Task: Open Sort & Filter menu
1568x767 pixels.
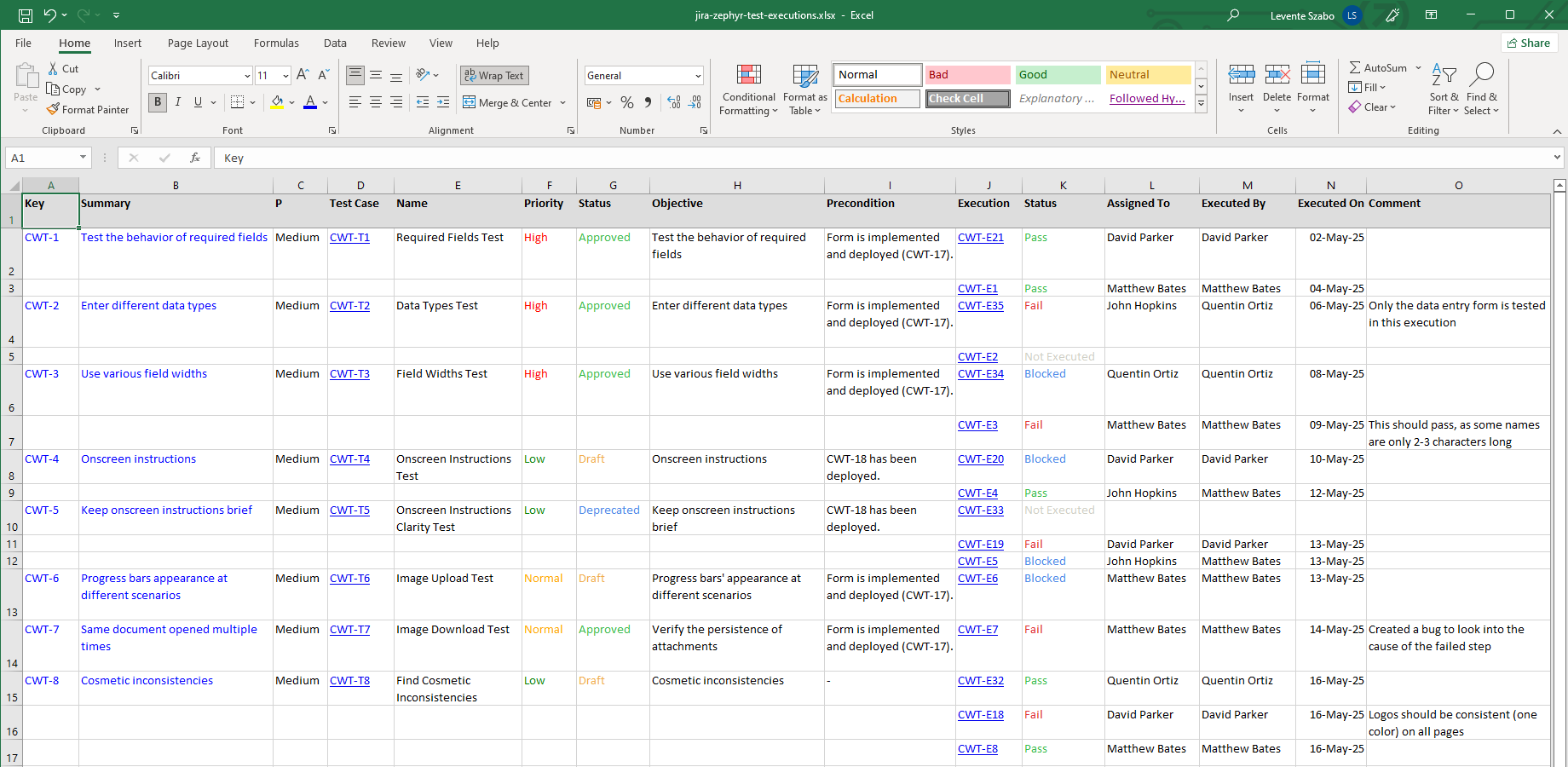Action: click(x=1444, y=89)
